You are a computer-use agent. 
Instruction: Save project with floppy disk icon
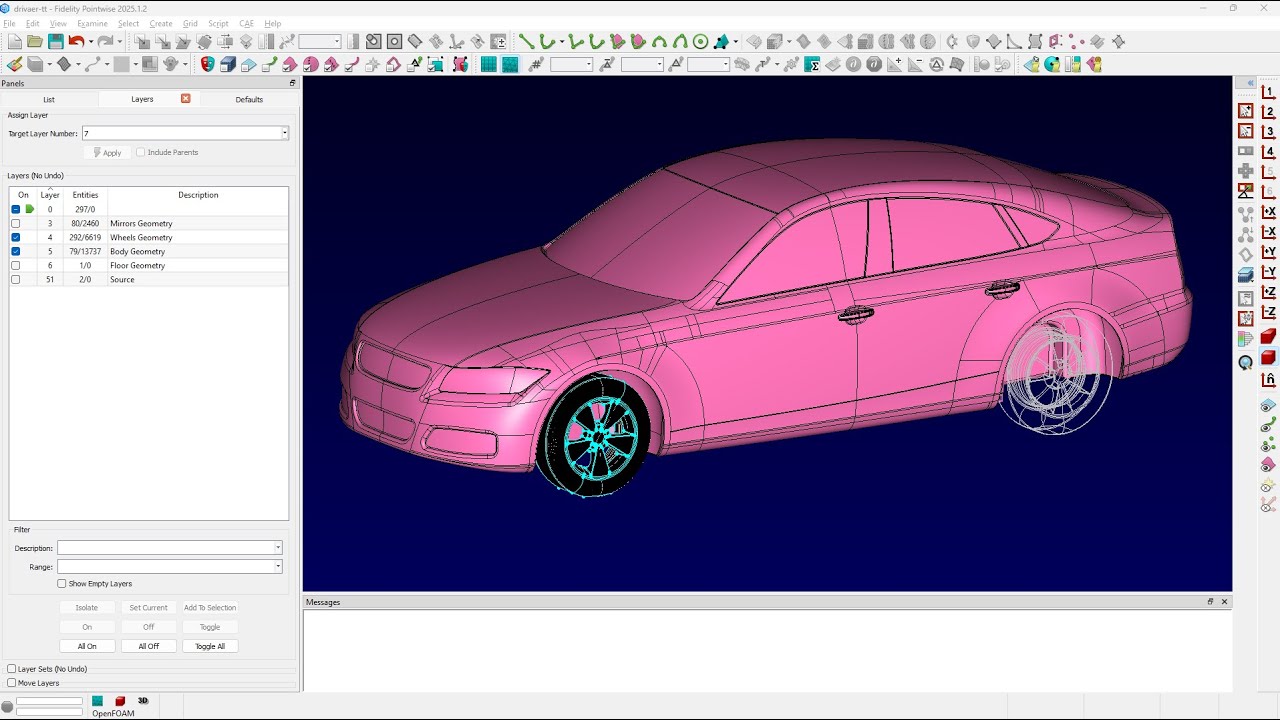55,42
